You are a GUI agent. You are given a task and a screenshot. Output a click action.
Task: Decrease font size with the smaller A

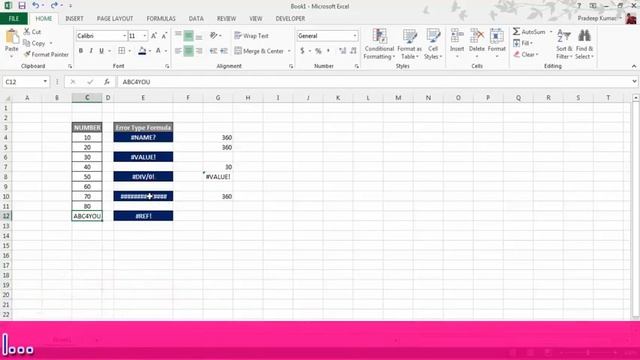164,36
